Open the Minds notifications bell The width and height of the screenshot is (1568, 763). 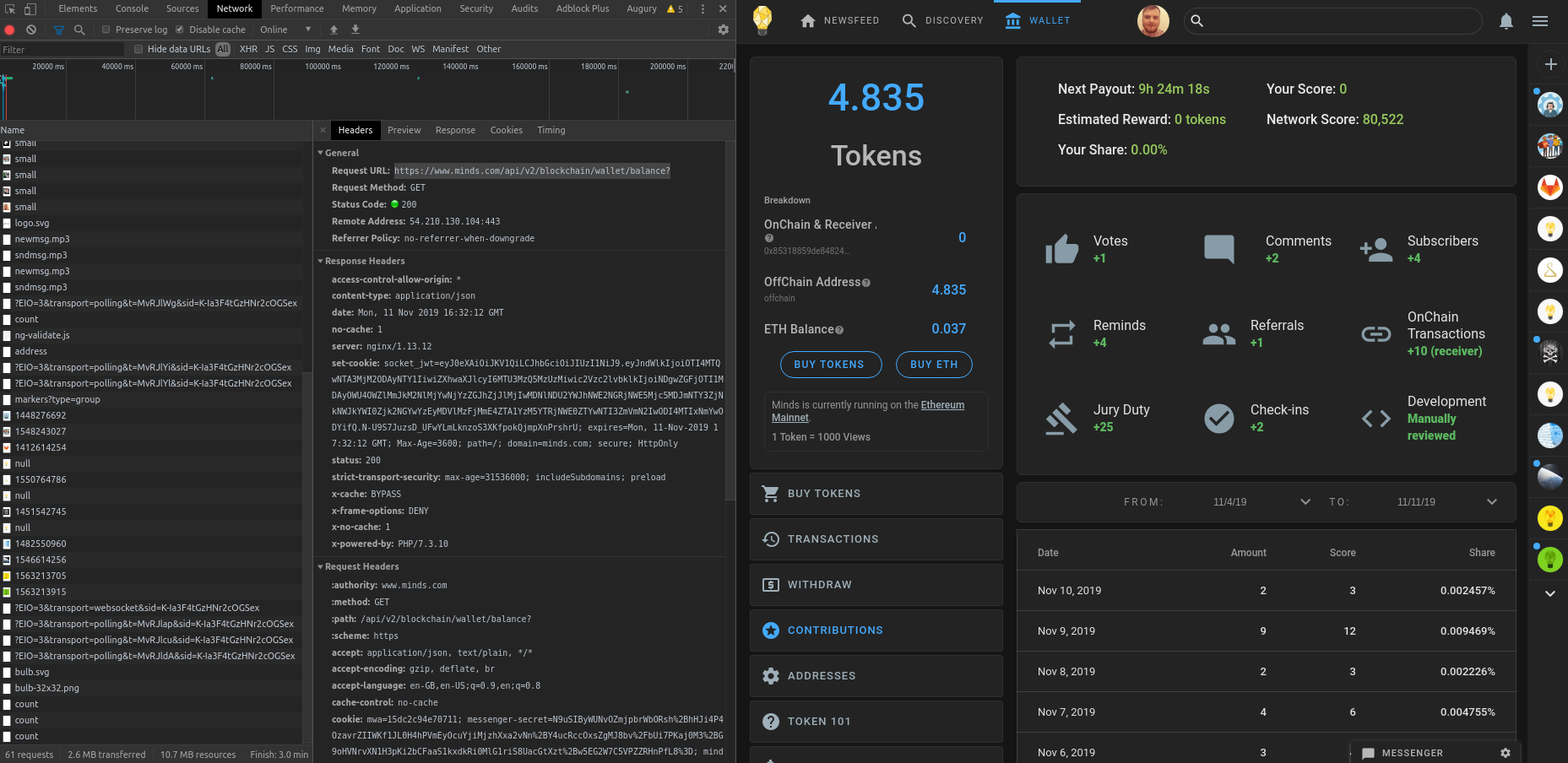(x=1506, y=21)
